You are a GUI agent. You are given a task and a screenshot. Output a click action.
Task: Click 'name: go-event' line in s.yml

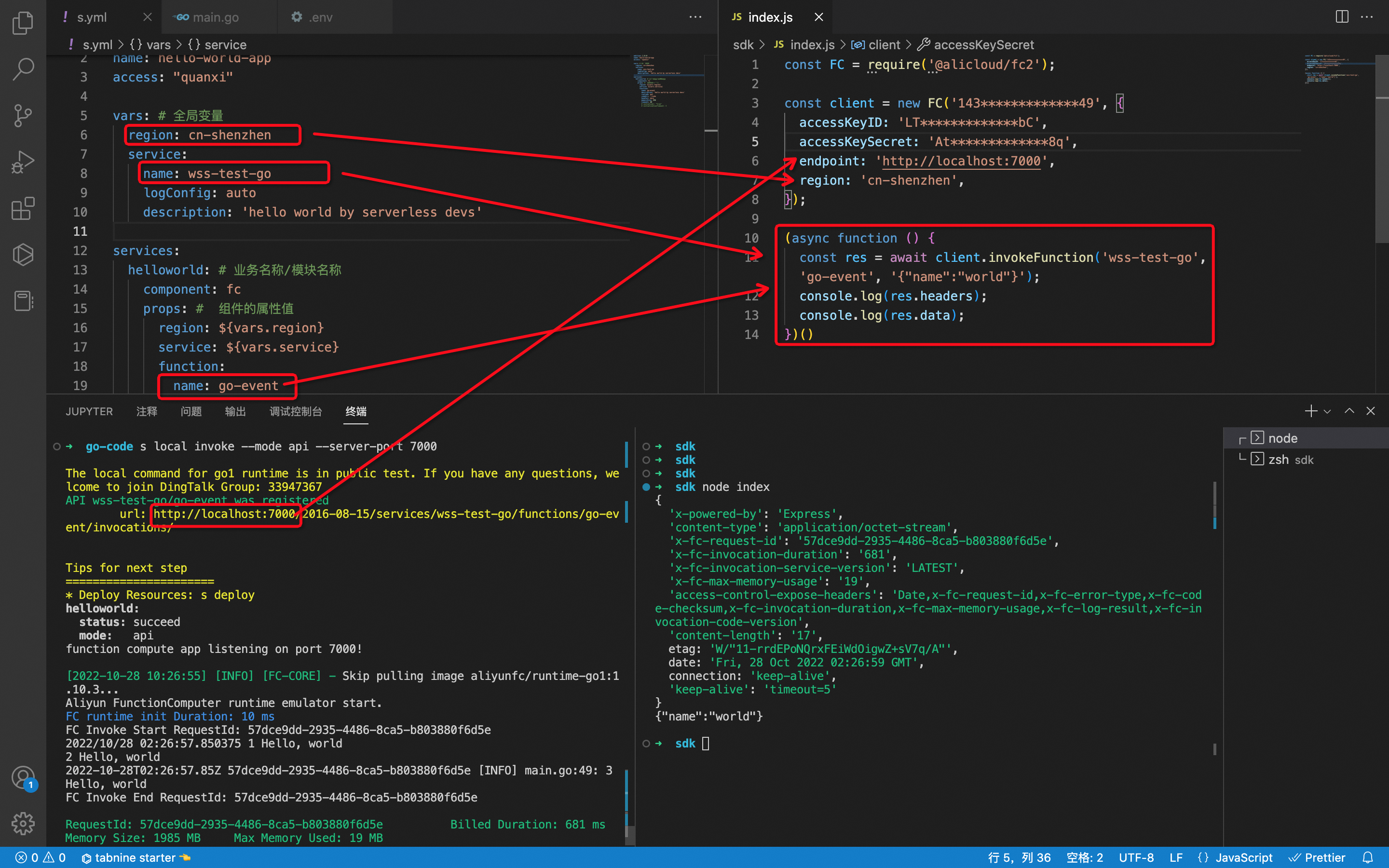pos(226,386)
